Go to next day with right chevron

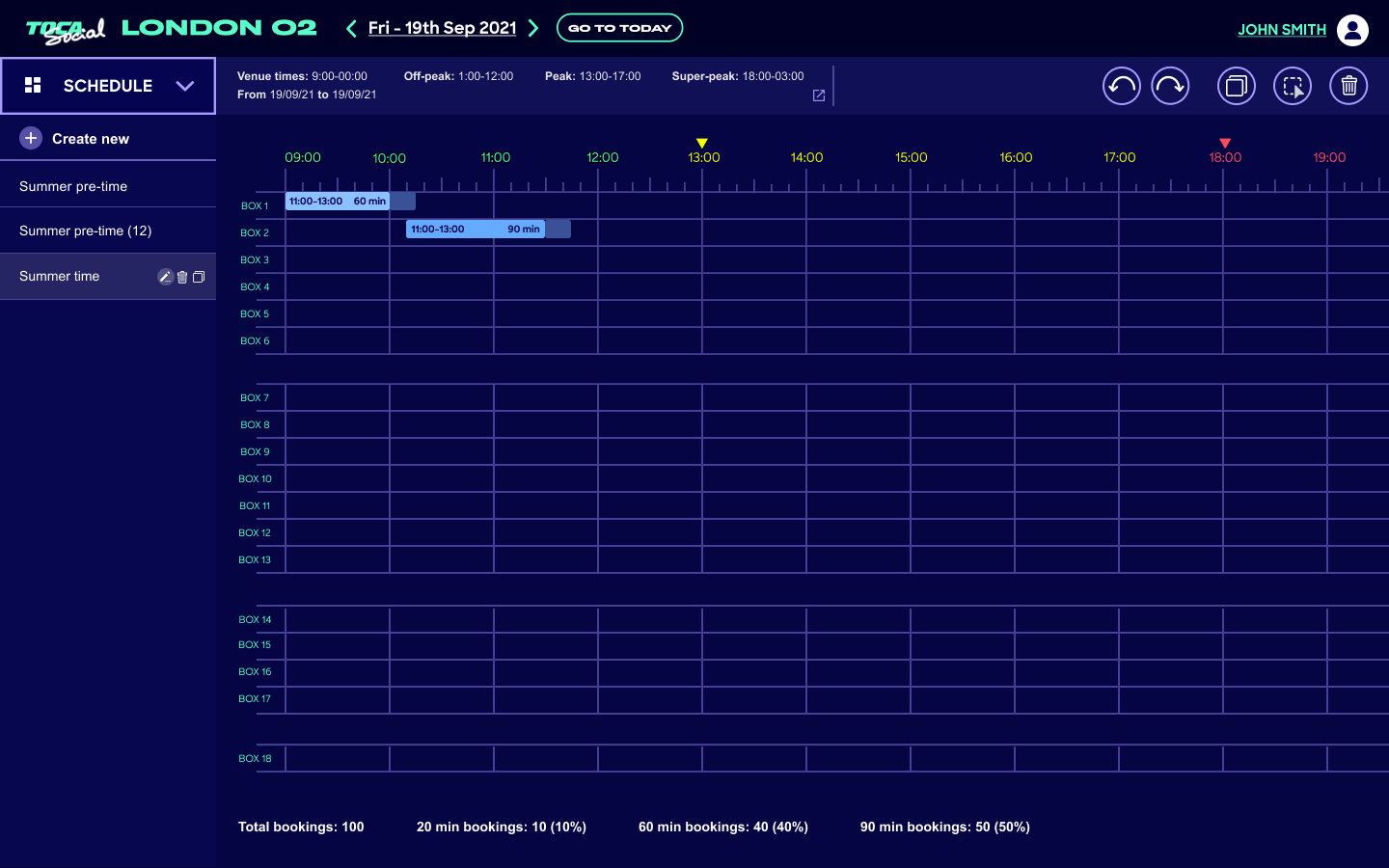pos(533,29)
